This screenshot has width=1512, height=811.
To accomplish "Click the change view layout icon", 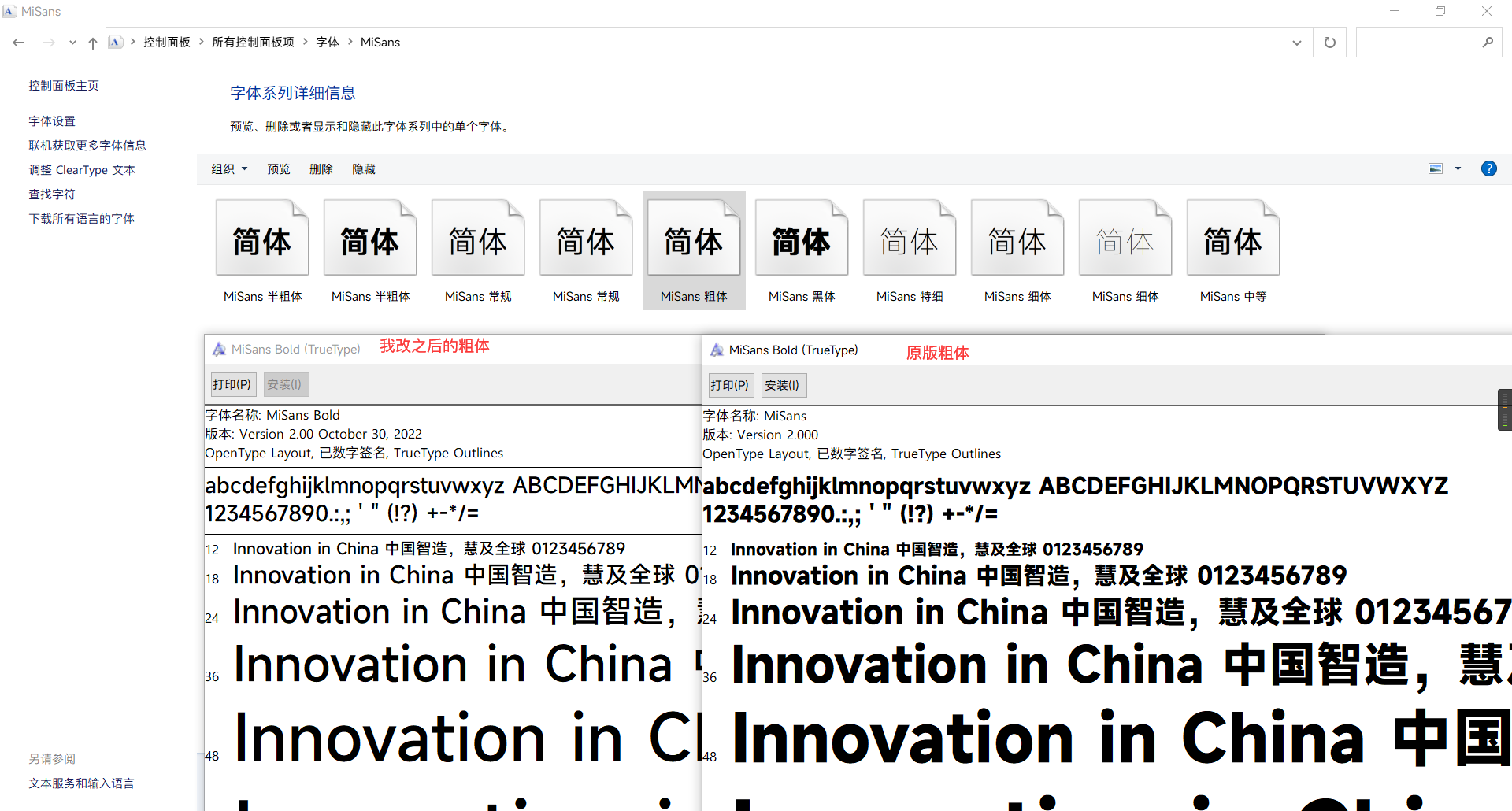I will tap(1436, 168).
